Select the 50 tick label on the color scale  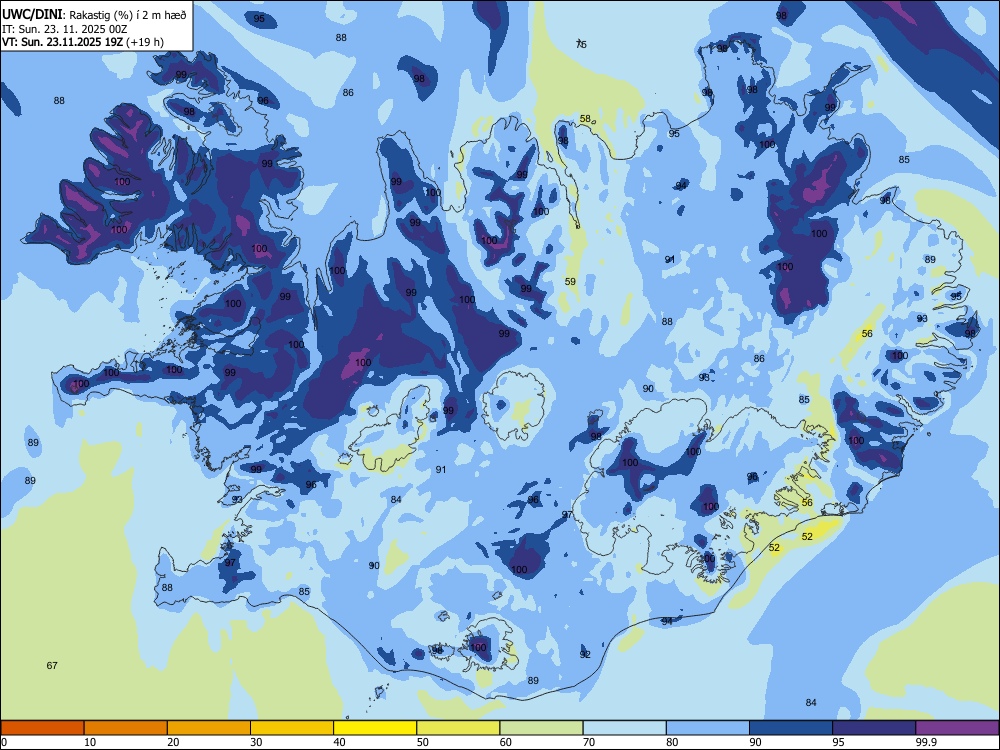[423, 742]
